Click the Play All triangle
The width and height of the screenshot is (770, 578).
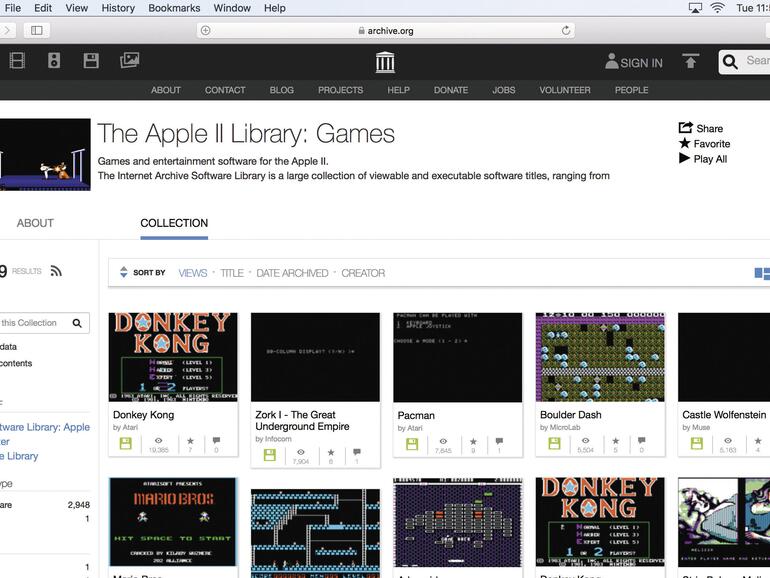(x=684, y=158)
